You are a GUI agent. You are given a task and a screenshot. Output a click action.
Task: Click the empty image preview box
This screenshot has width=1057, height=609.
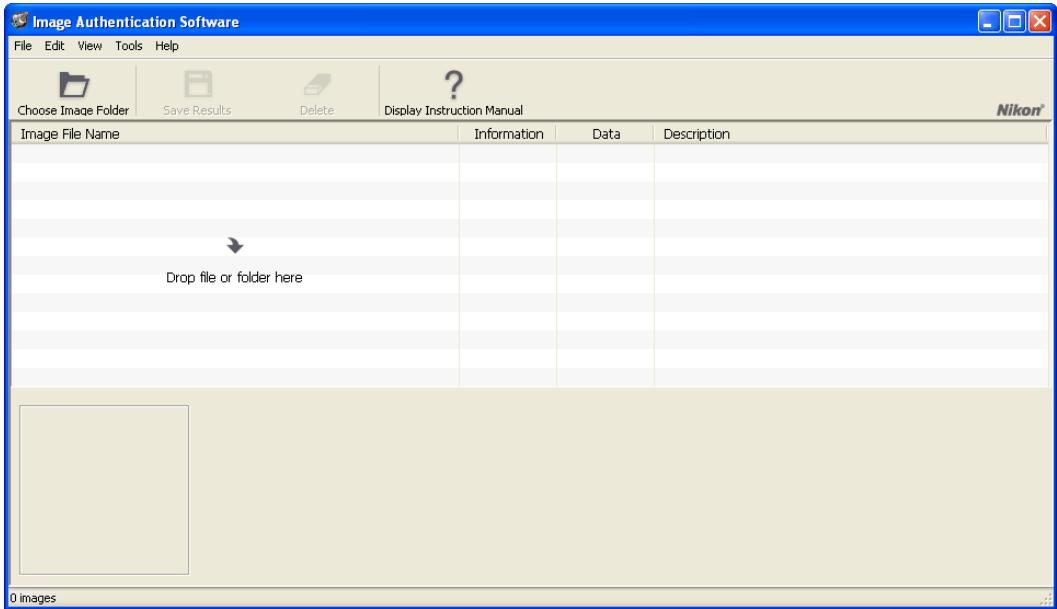coord(104,490)
